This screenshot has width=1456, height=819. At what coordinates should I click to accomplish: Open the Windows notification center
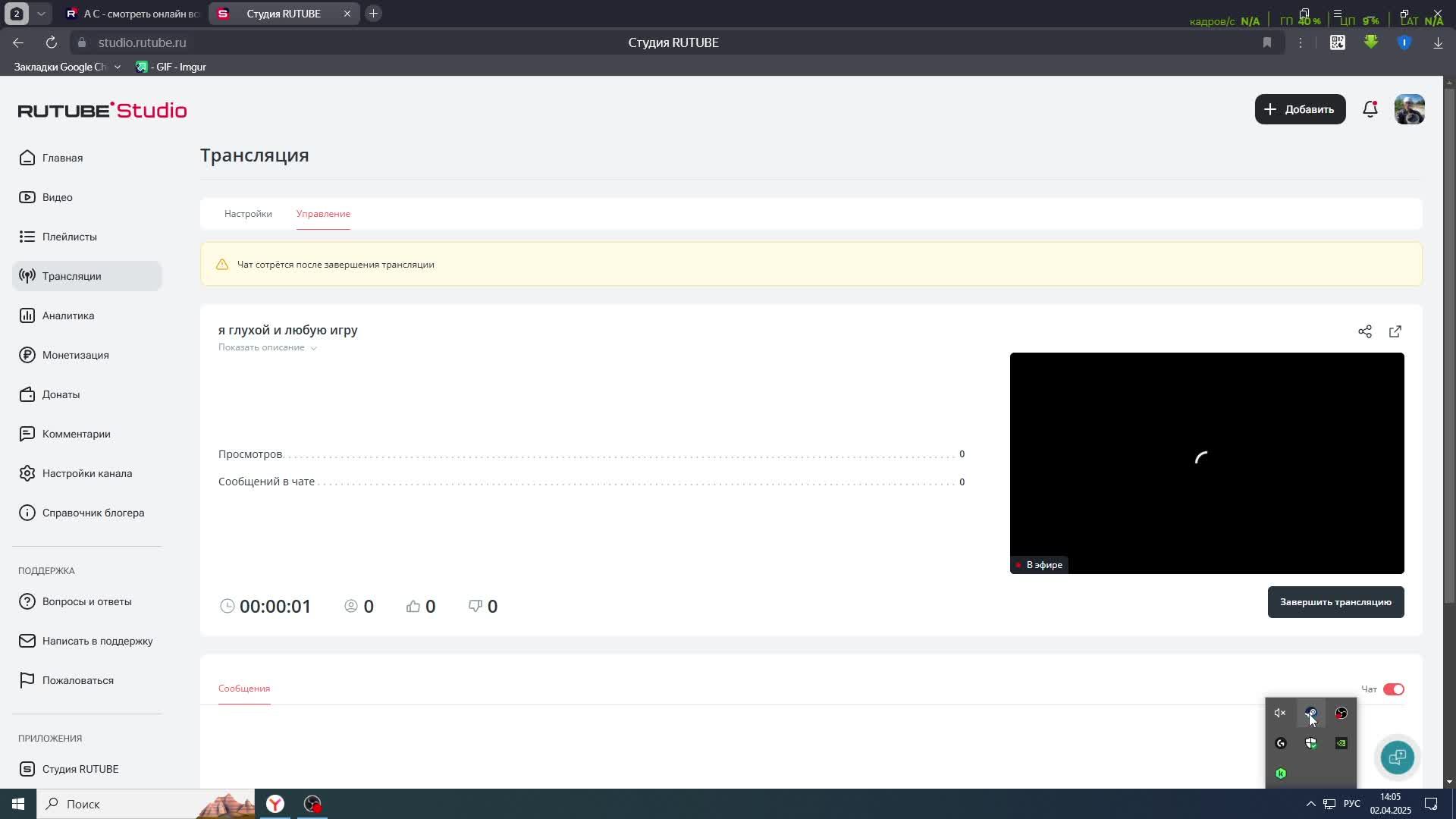pos(1431,804)
